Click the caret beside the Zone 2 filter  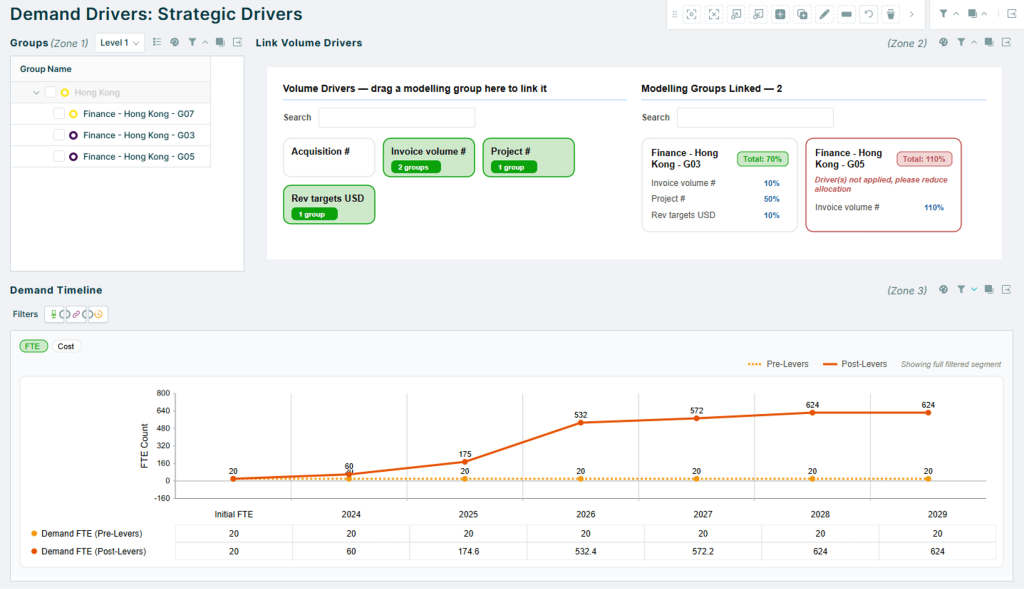974,42
